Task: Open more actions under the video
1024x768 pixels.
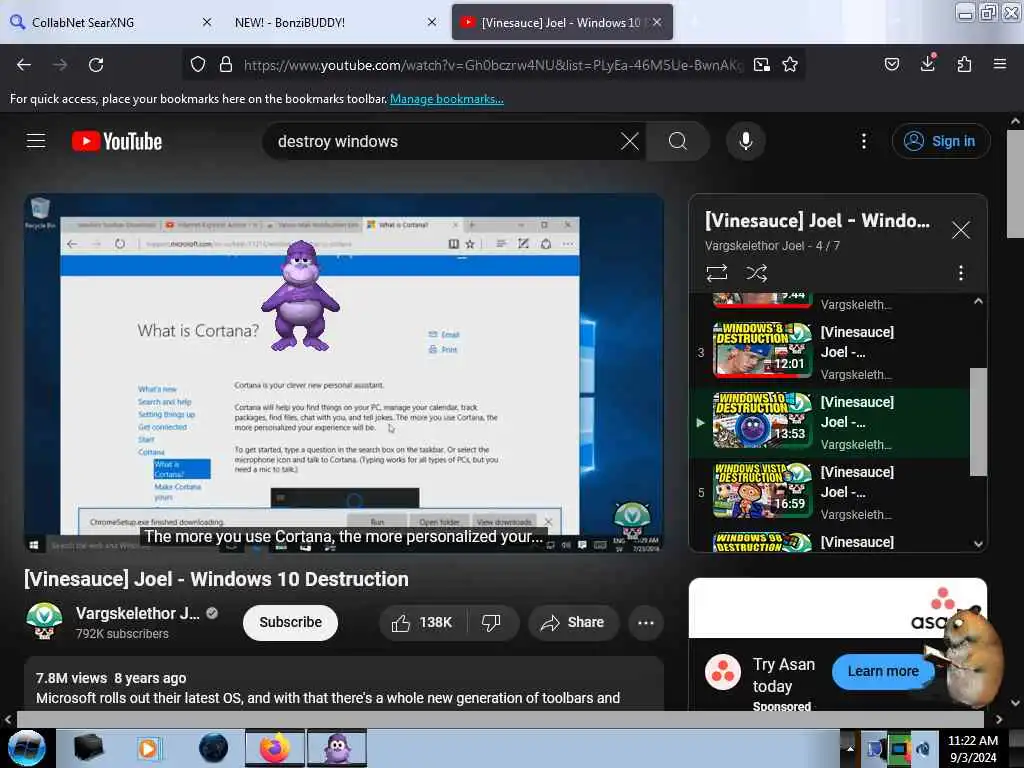Action: click(646, 622)
